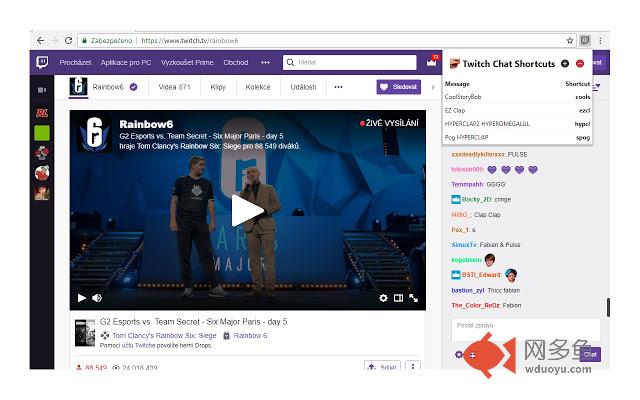This screenshot has width=640, height=400.
Task: Select the Videa 871 tab
Action: [174, 87]
